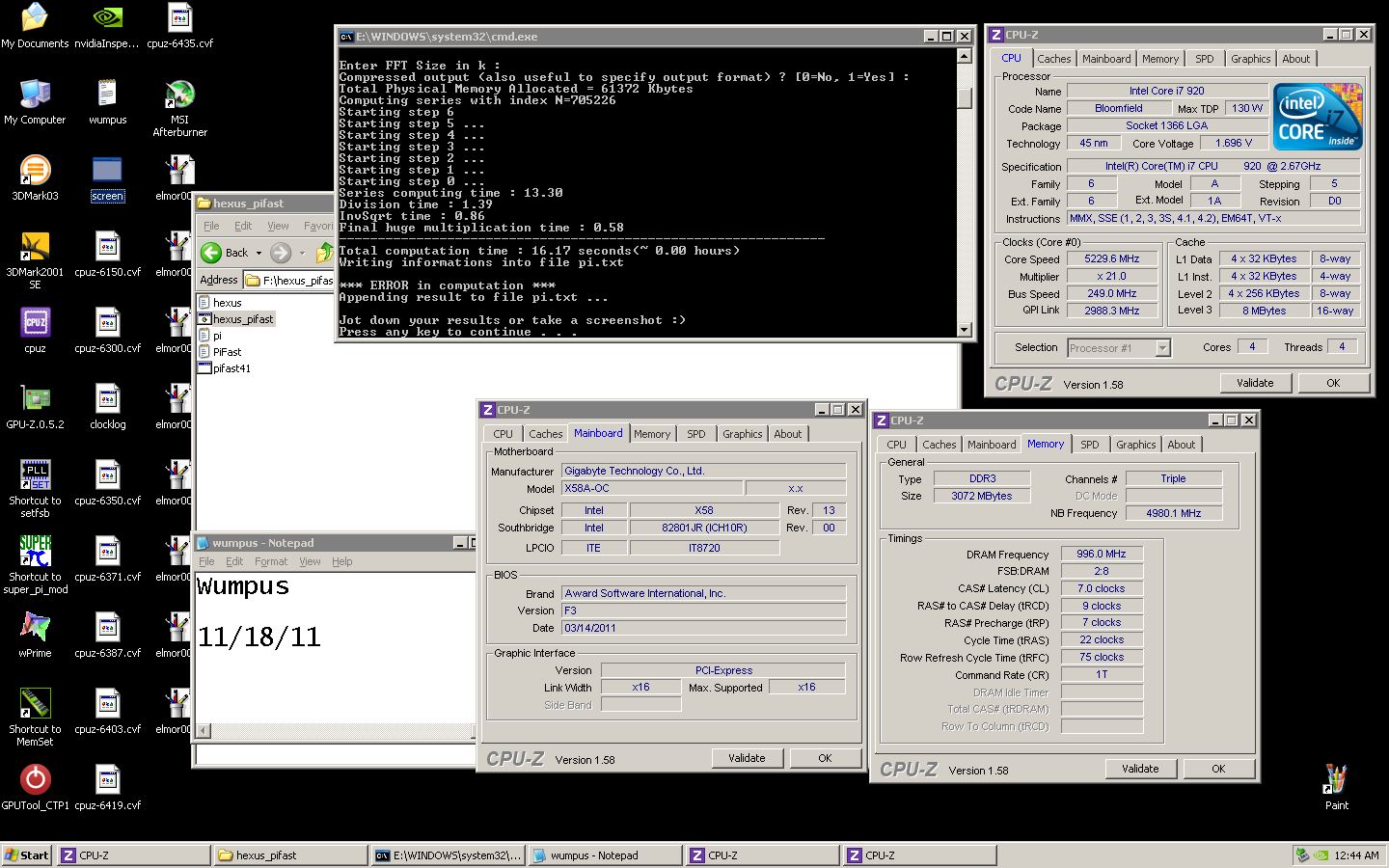Click the Start button
The width and height of the screenshot is (1389, 868).
pos(27,855)
